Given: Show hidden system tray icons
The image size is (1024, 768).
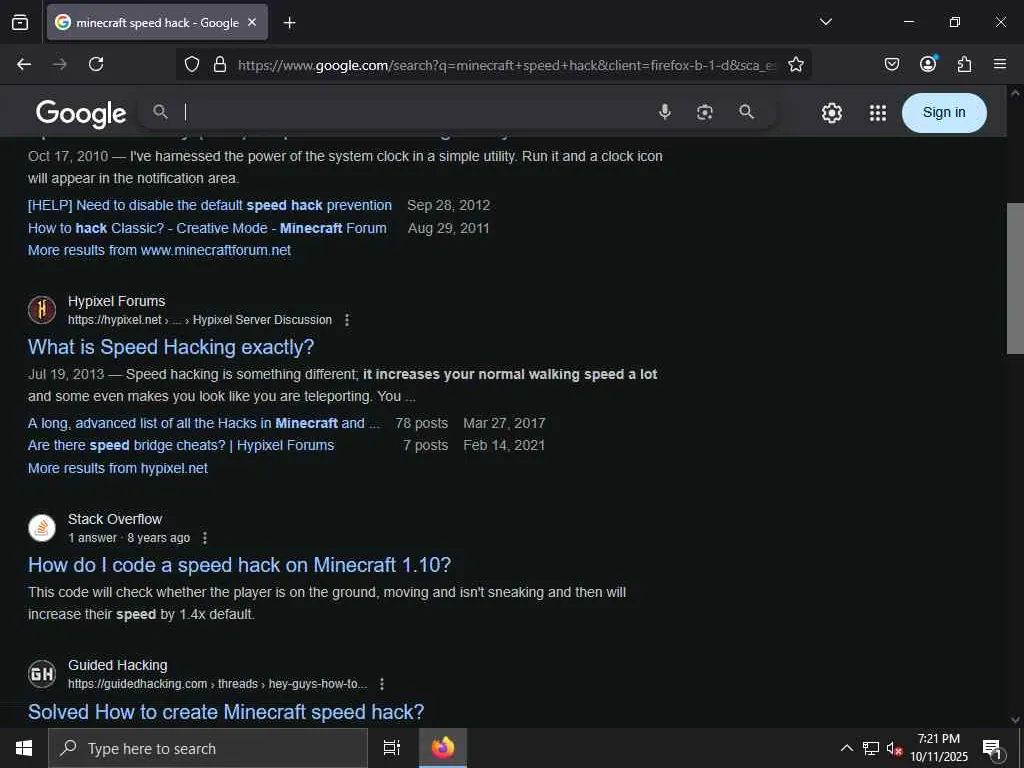Looking at the screenshot, I should (x=846, y=748).
